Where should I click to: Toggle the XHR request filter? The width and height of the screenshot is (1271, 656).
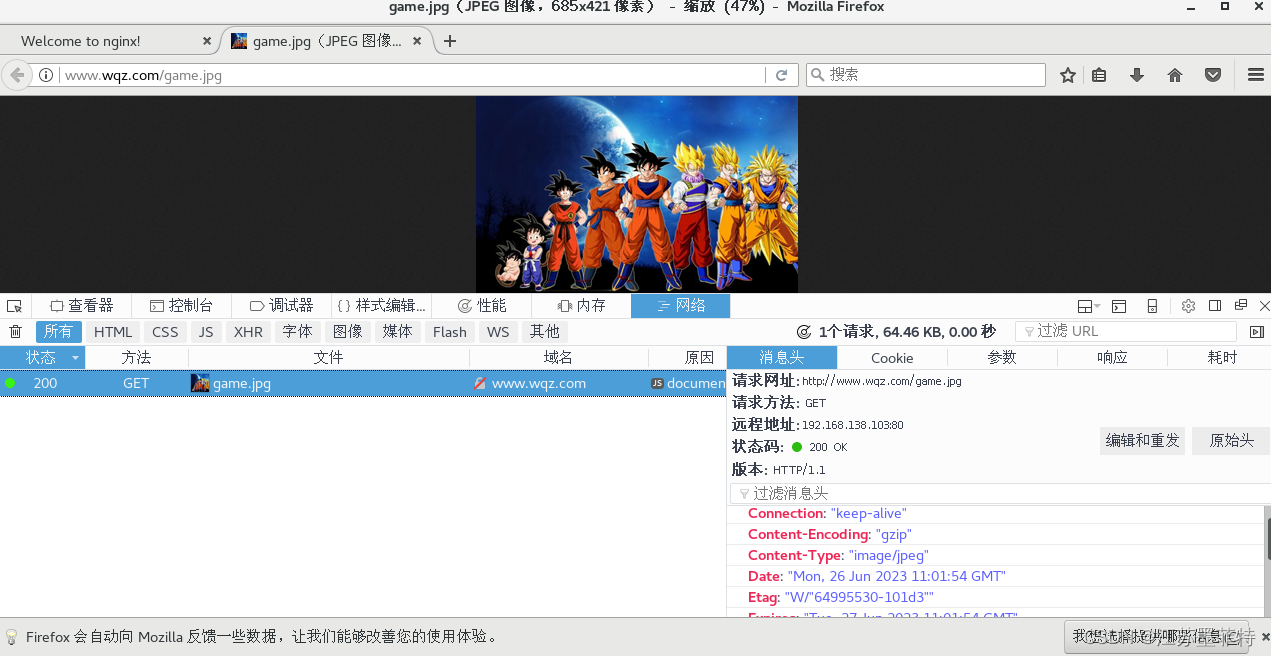[248, 331]
